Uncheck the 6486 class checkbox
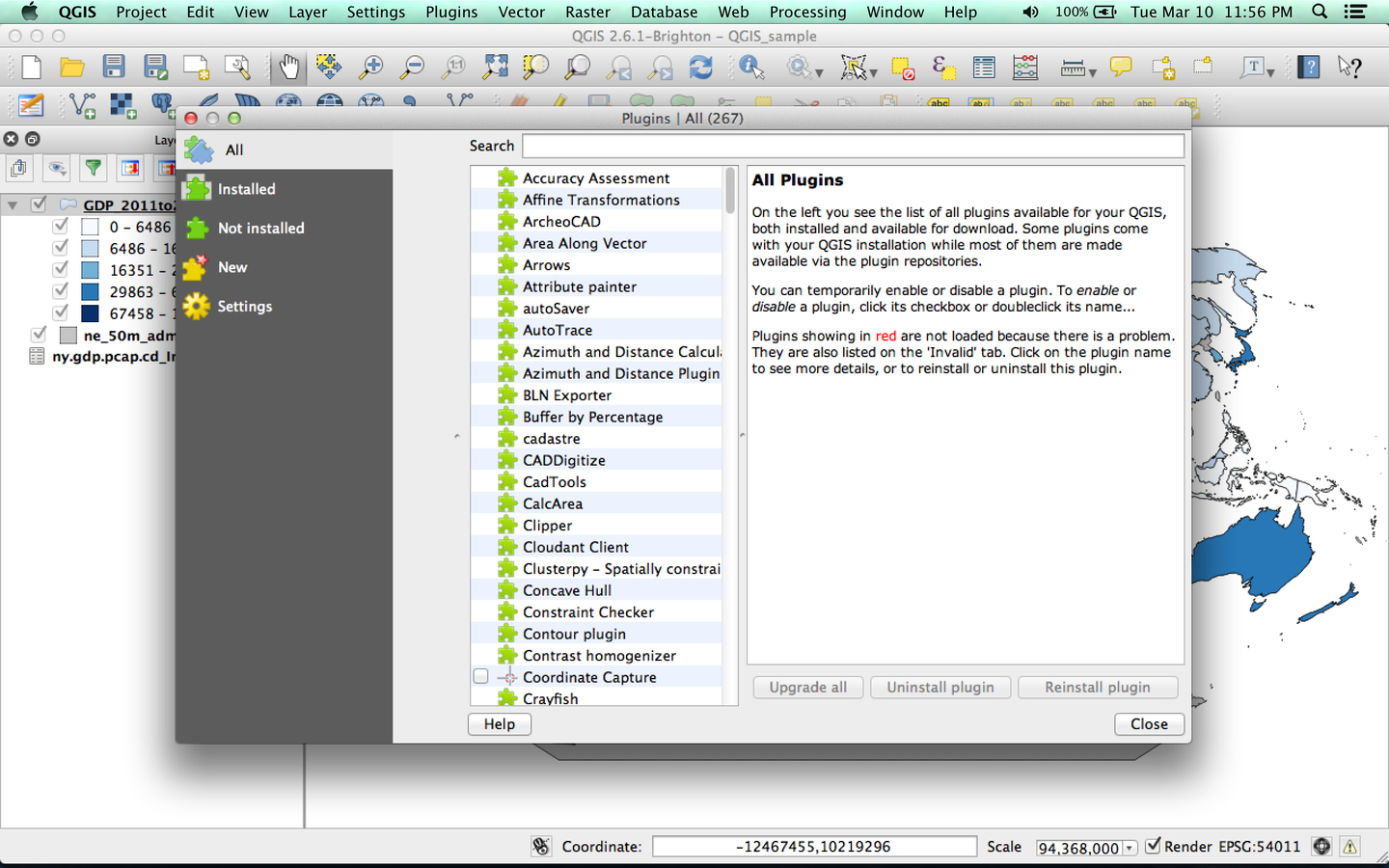The image size is (1389, 868). point(61,248)
